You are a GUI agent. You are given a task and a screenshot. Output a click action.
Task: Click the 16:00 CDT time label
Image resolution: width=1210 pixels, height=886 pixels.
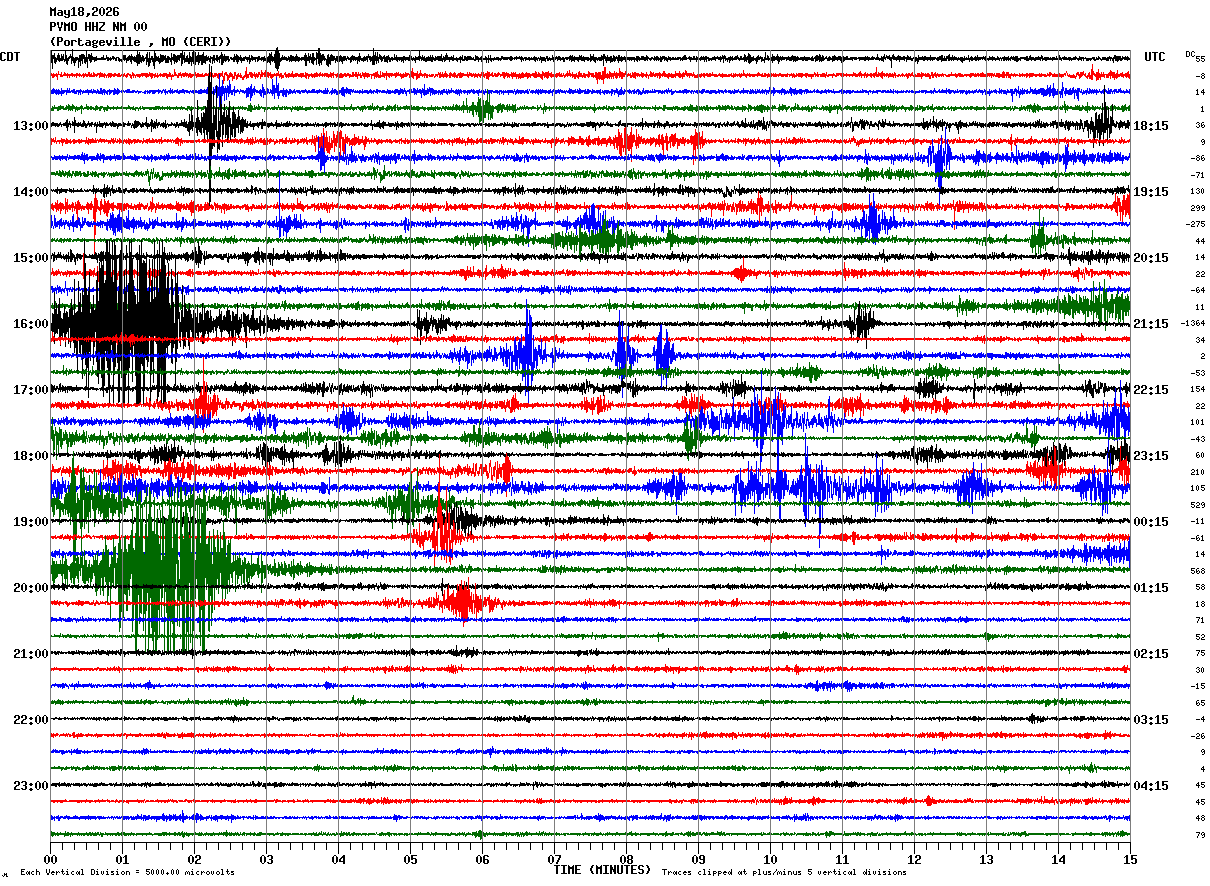point(30,324)
